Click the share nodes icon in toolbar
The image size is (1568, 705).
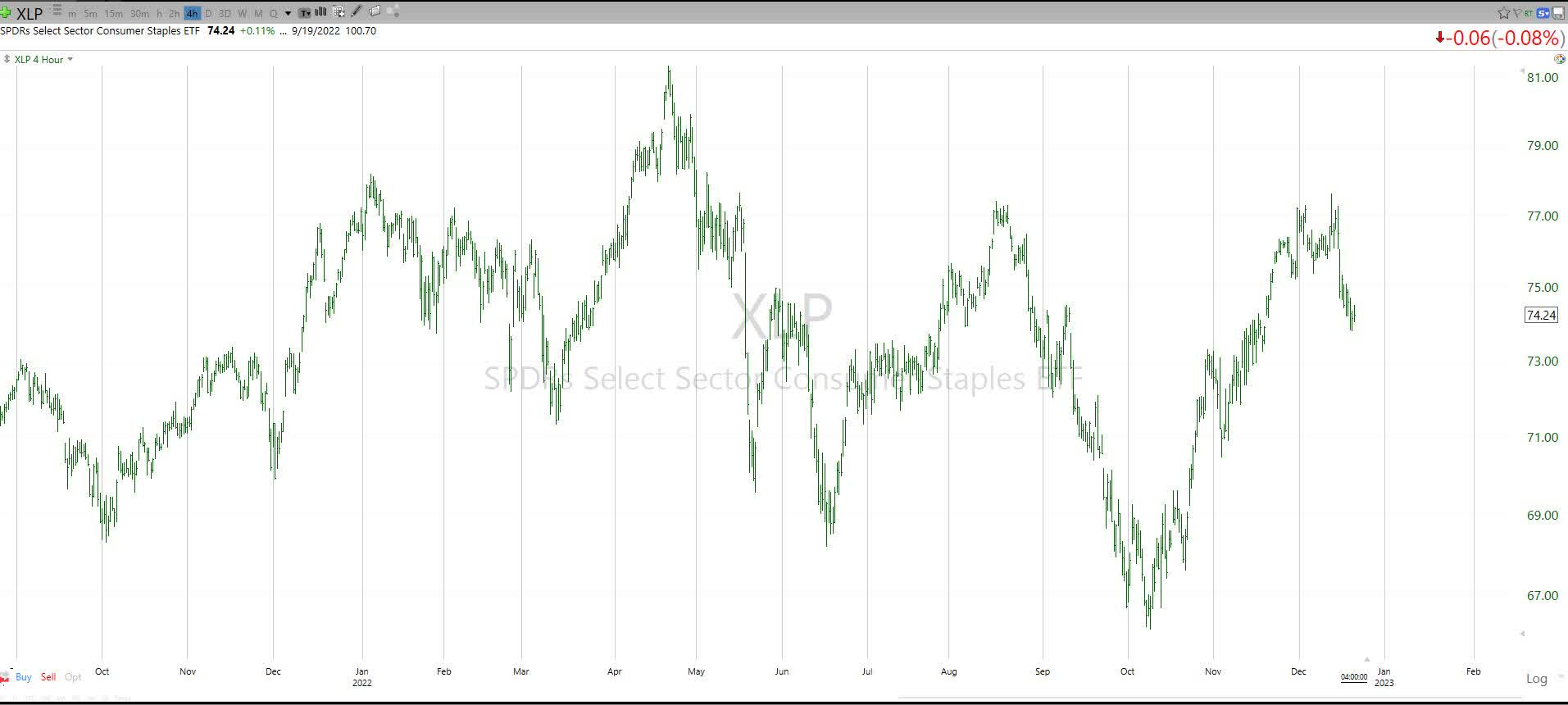393,11
